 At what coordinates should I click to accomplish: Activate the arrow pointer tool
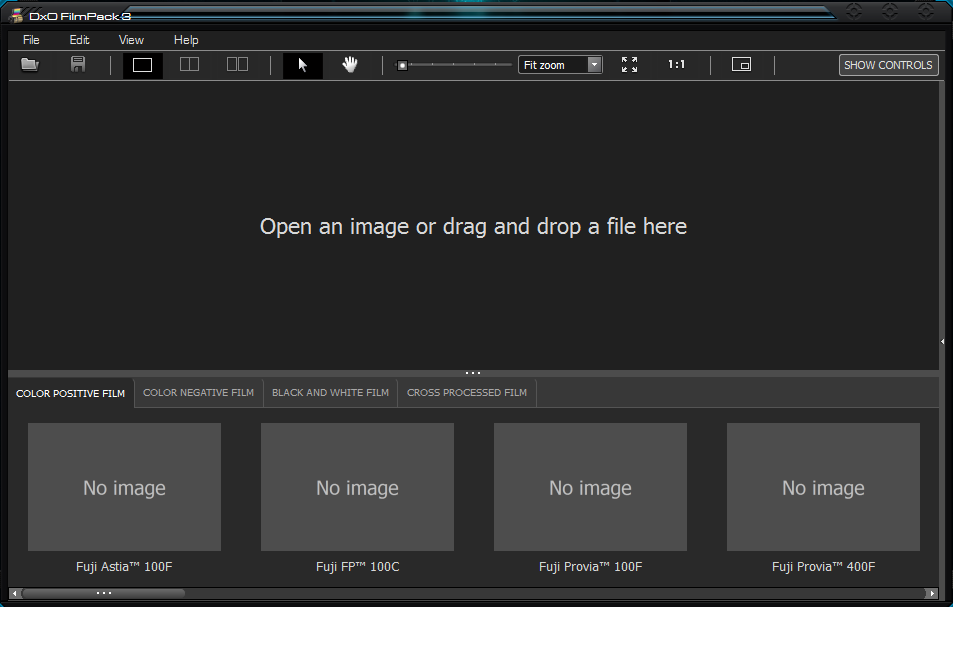pos(303,64)
